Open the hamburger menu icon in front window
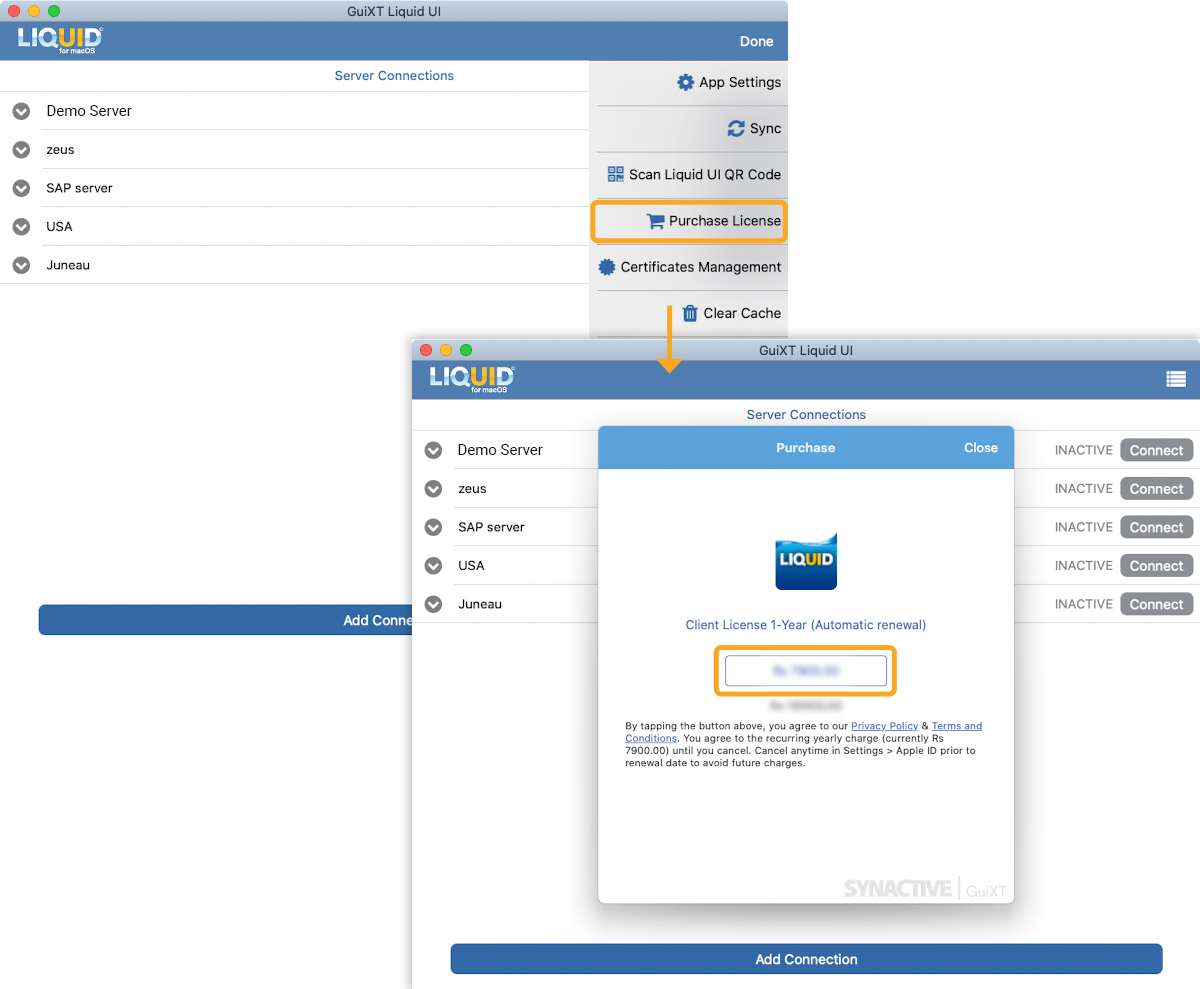1200x989 pixels. [1176, 379]
